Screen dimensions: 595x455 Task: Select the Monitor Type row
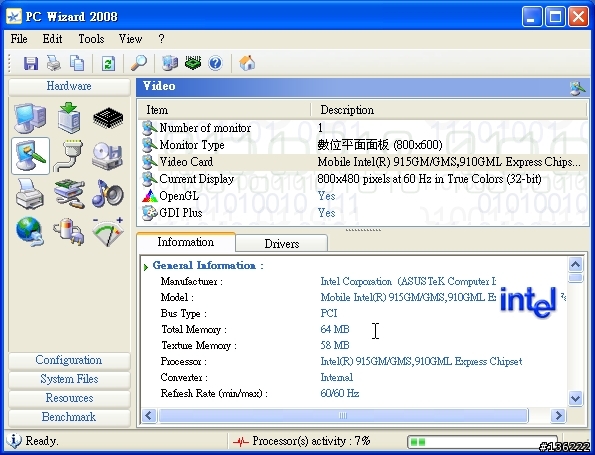(363, 145)
